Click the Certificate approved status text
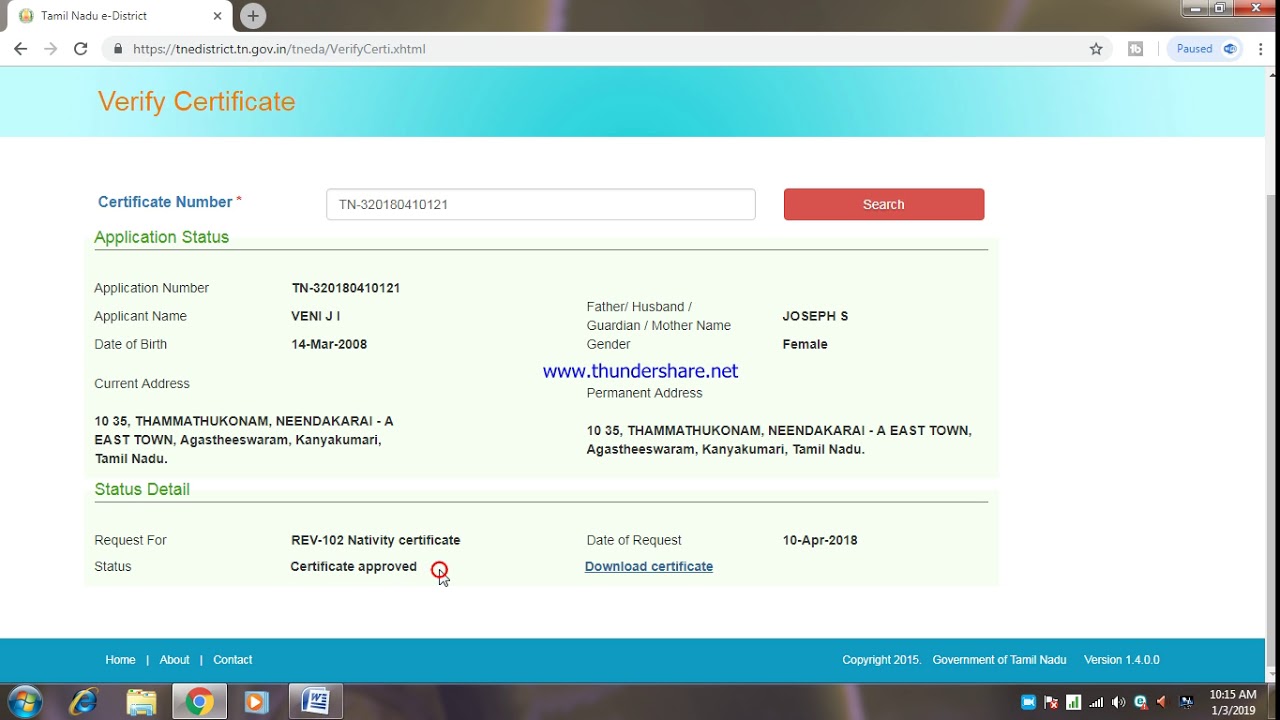Viewport: 1280px width, 720px height. coord(353,566)
